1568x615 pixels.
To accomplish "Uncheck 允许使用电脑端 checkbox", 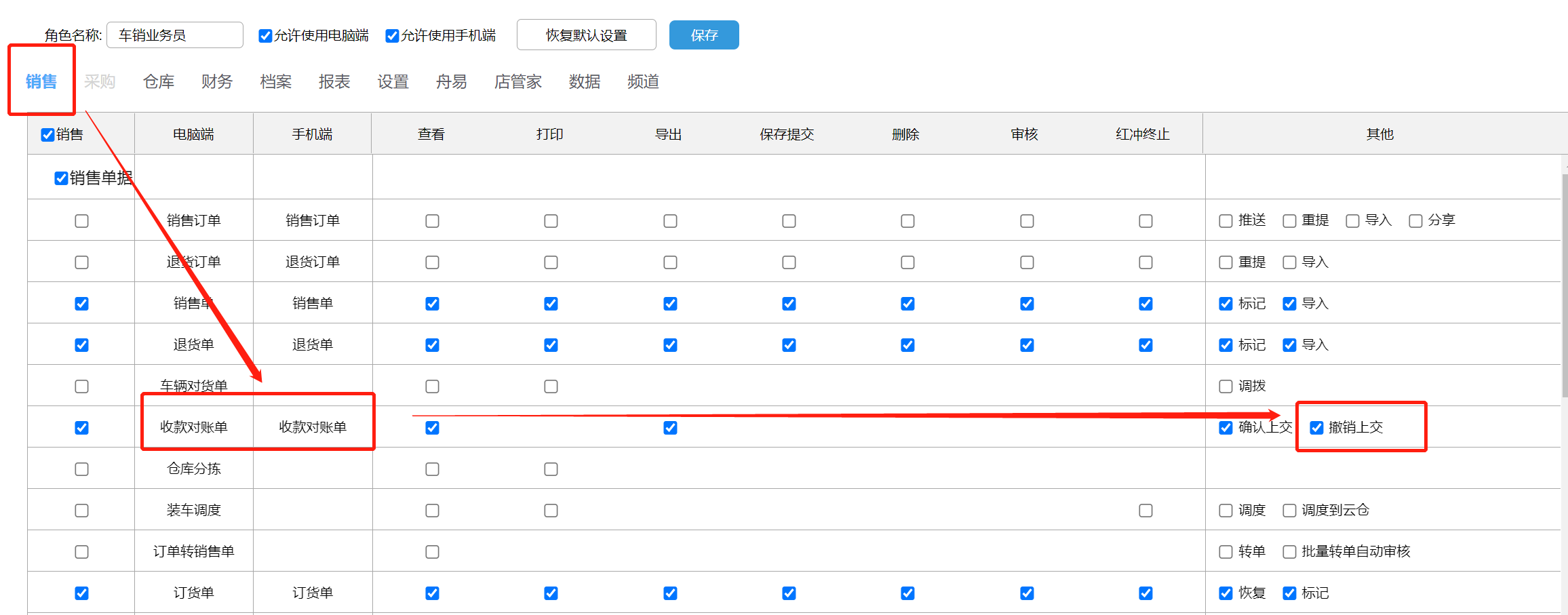I will pos(265,36).
